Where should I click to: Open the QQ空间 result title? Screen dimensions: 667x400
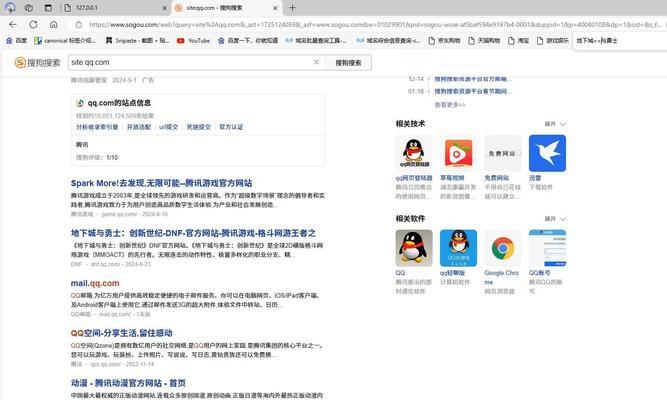(x=121, y=333)
